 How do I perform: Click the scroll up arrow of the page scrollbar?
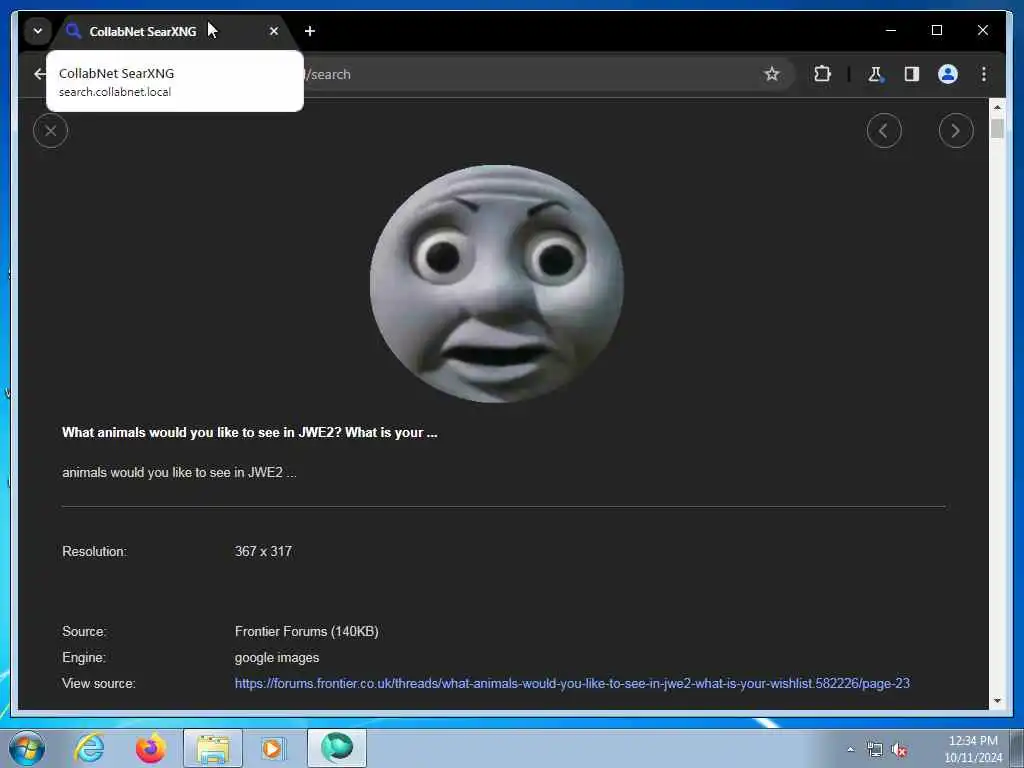(997, 107)
